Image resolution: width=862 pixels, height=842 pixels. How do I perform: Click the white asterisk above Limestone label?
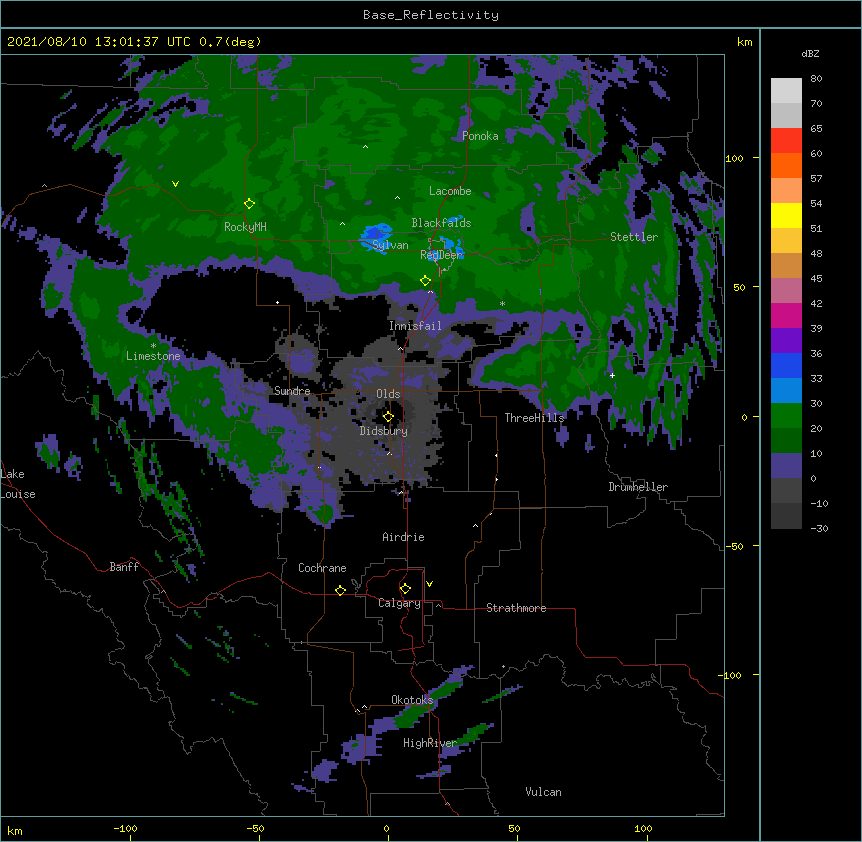click(153, 346)
